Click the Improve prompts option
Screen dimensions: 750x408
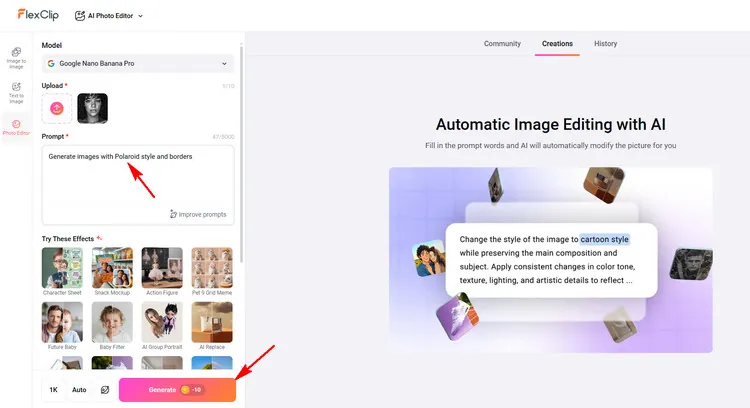(x=198, y=214)
